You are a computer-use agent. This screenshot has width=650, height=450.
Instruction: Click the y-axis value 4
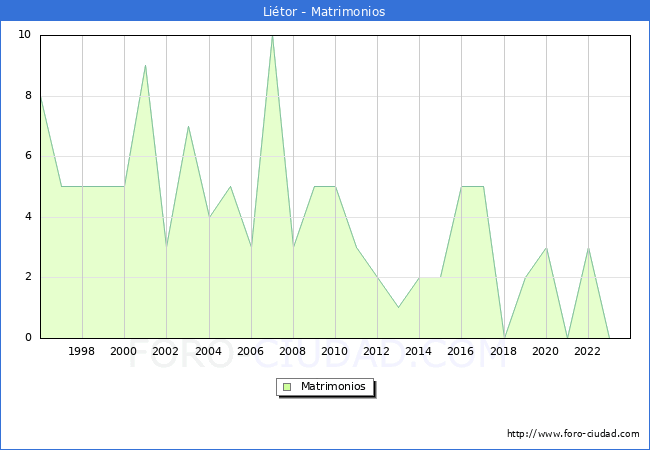(28, 216)
